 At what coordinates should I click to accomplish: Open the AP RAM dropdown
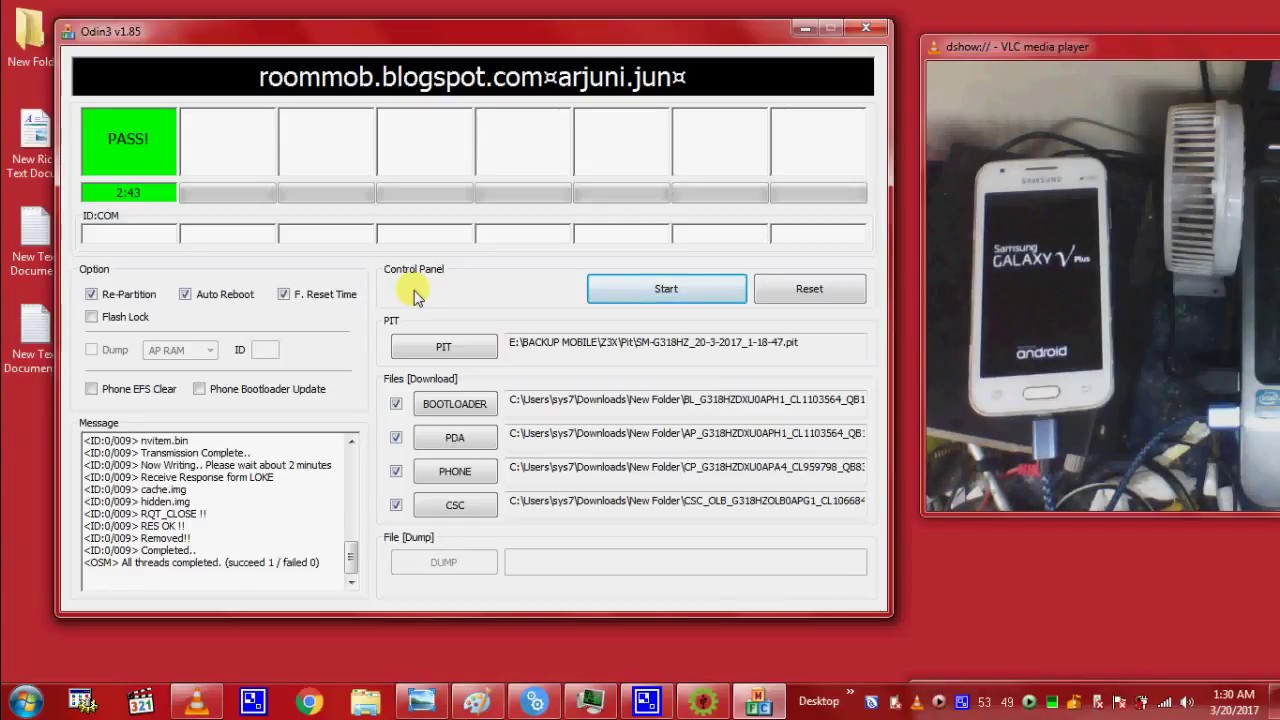click(180, 350)
